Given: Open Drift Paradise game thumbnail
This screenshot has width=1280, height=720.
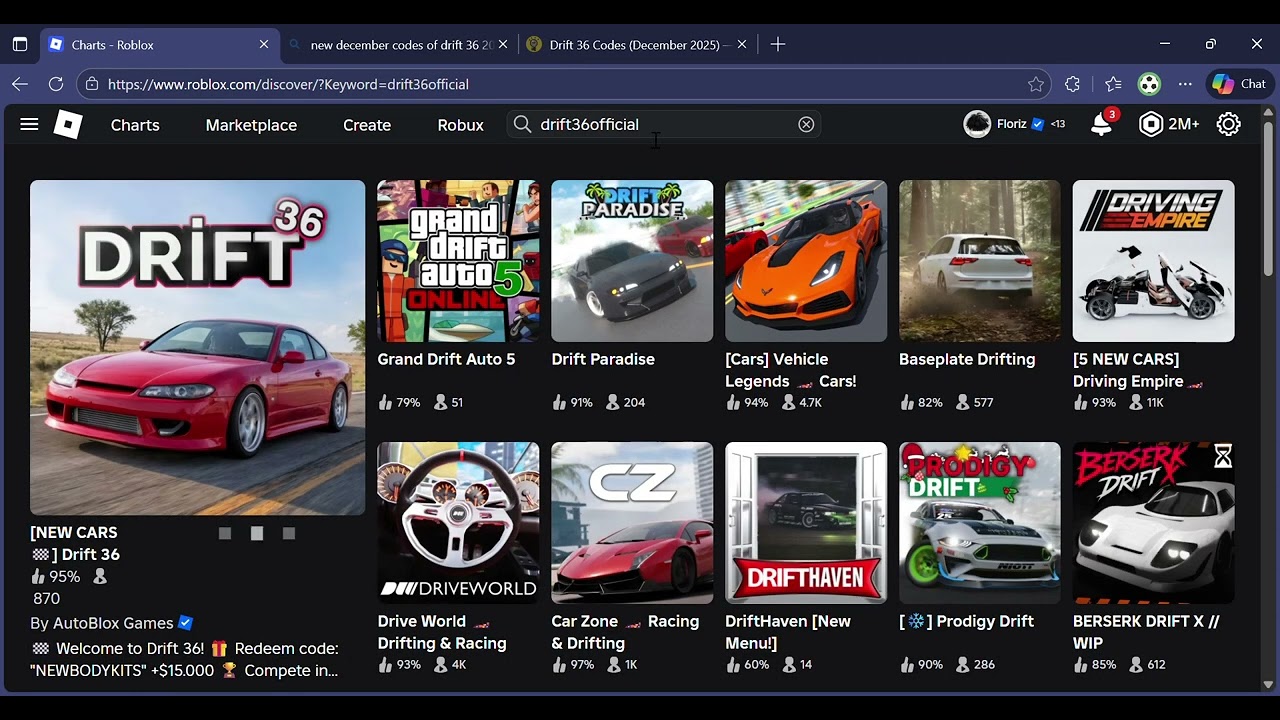Looking at the screenshot, I should pos(632,261).
